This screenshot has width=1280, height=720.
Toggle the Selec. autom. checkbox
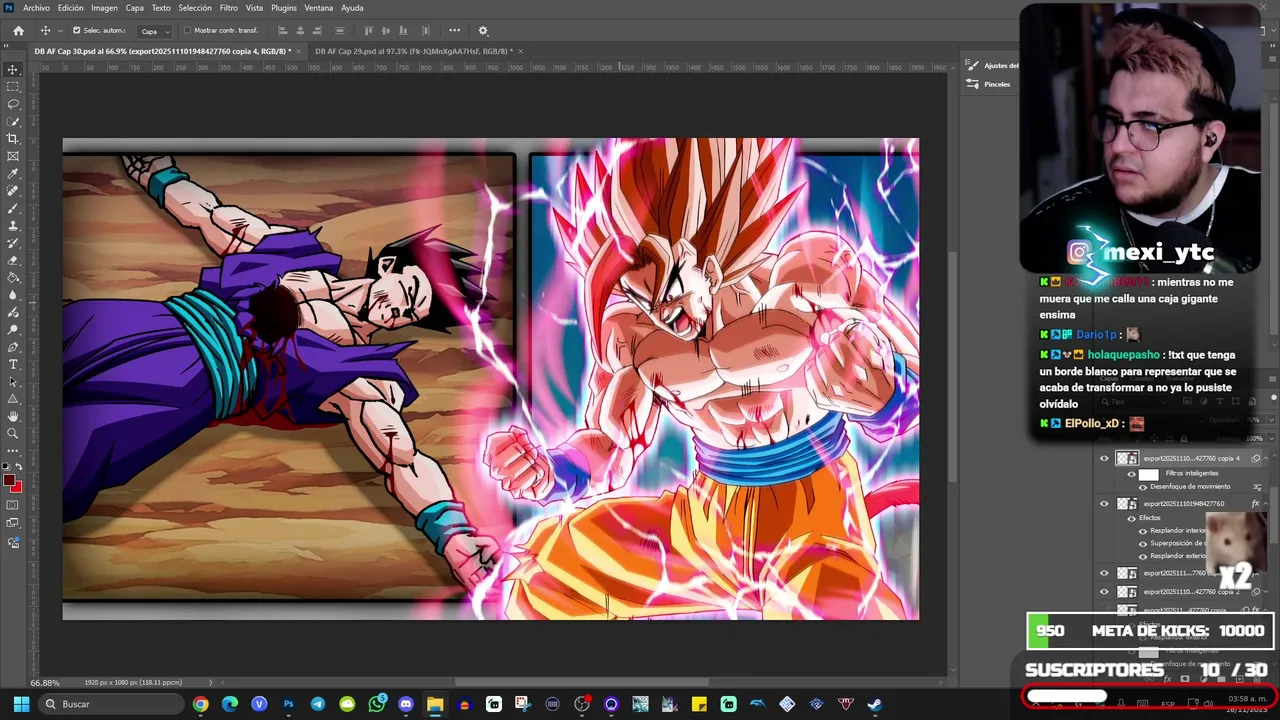coord(77,31)
